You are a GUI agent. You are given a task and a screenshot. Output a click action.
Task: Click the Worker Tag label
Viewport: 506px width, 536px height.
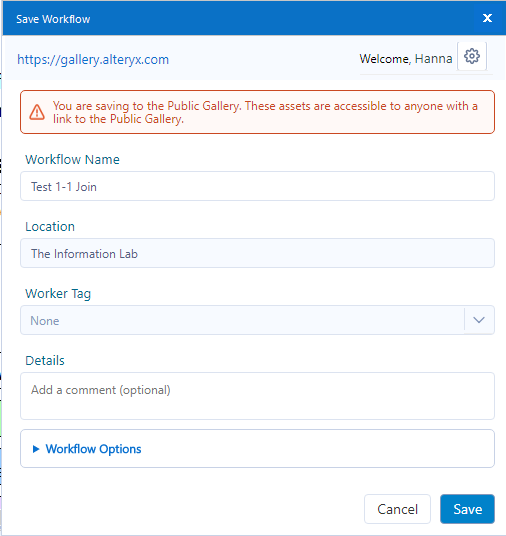58,294
